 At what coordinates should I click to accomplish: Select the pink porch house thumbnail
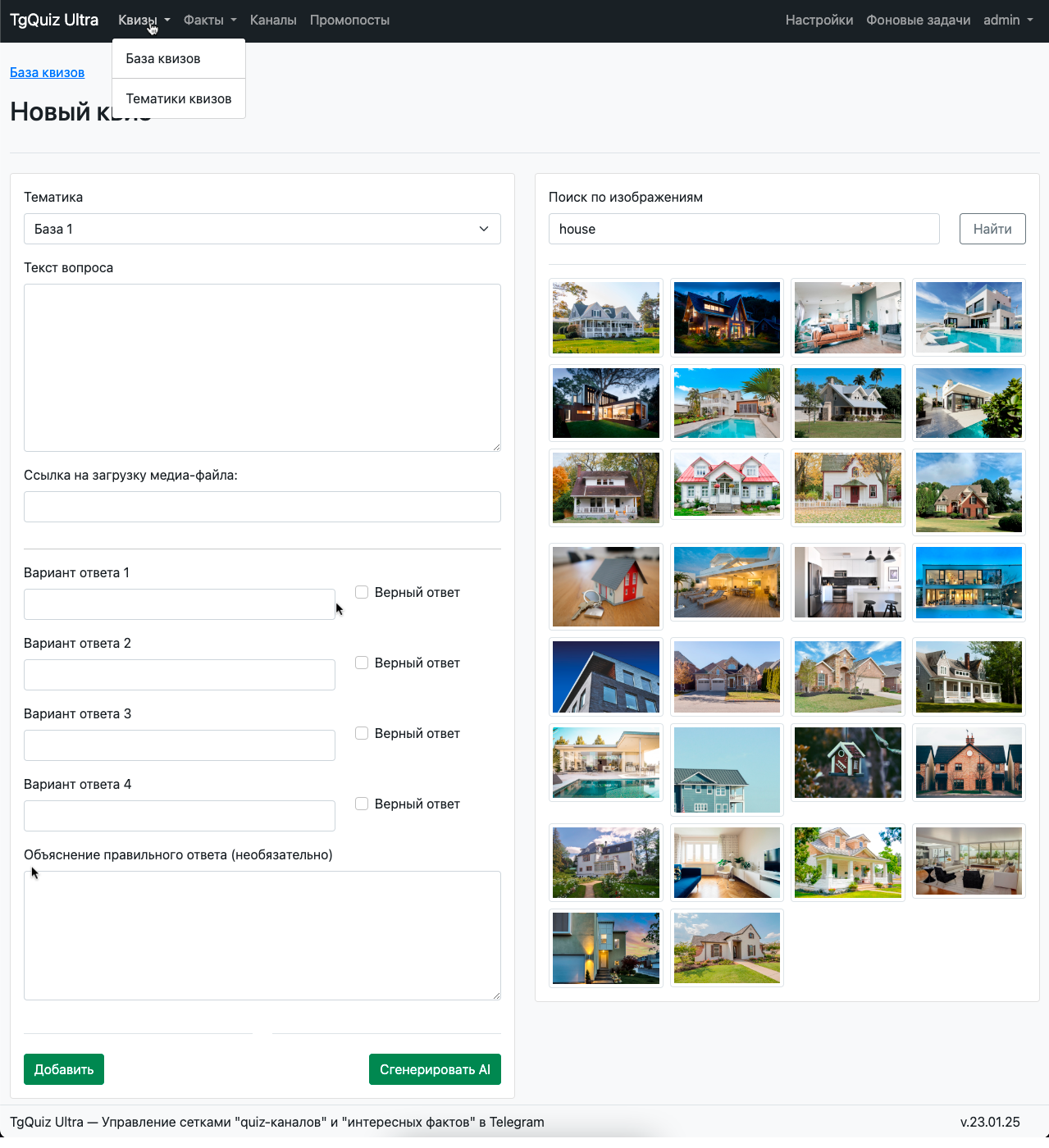point(848,863)
